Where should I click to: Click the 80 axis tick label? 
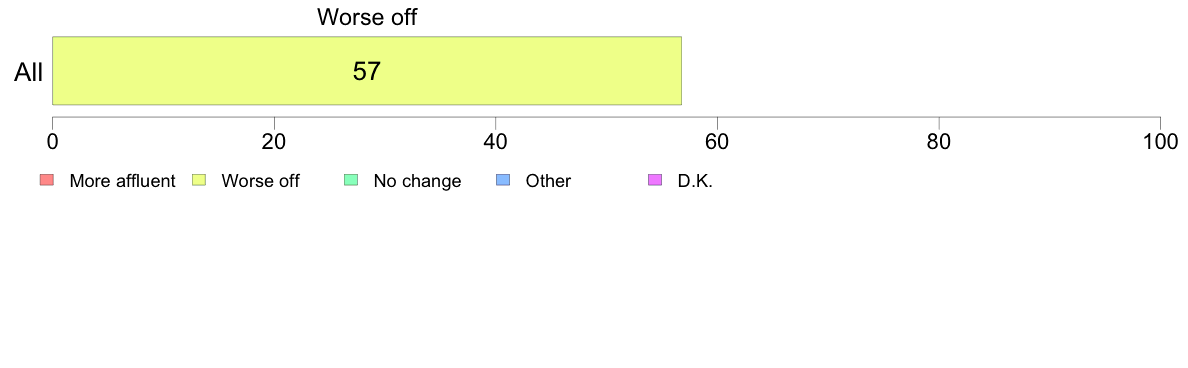pos(939,142)
